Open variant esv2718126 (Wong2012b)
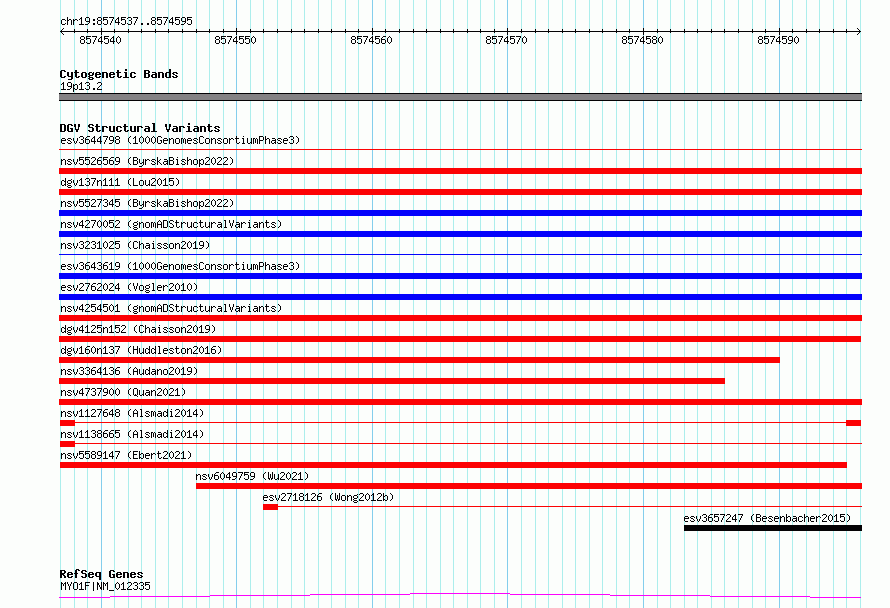The width and height of the screenshot is (890, 608). point(328,497)
